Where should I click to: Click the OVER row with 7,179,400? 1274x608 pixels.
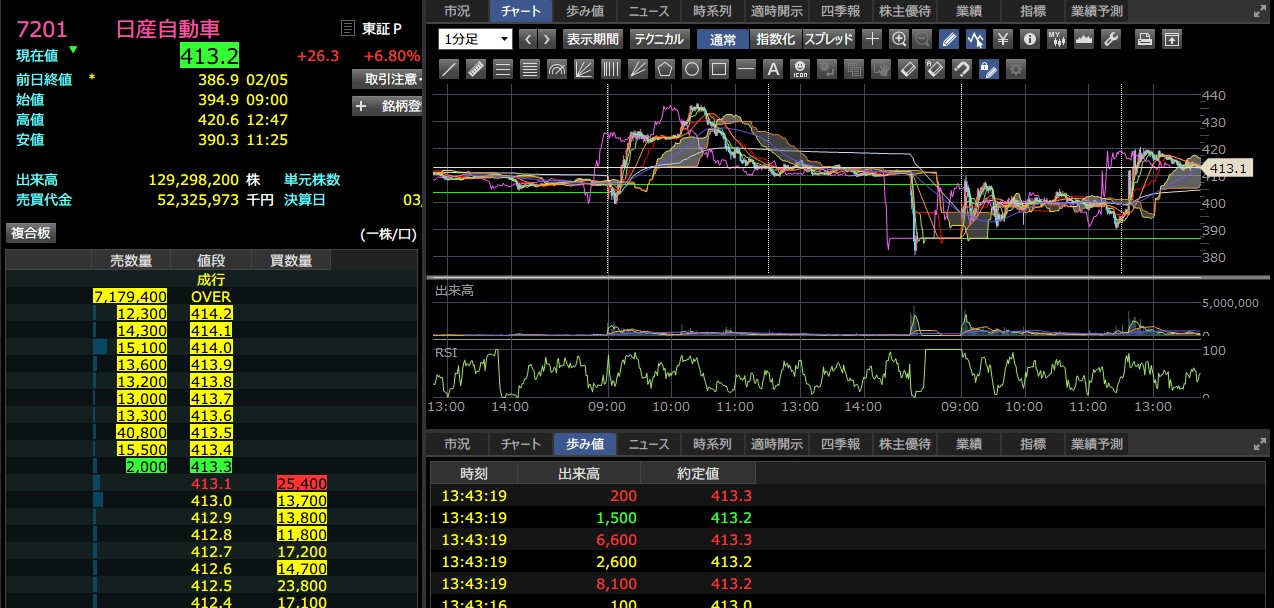click(211, 296)
